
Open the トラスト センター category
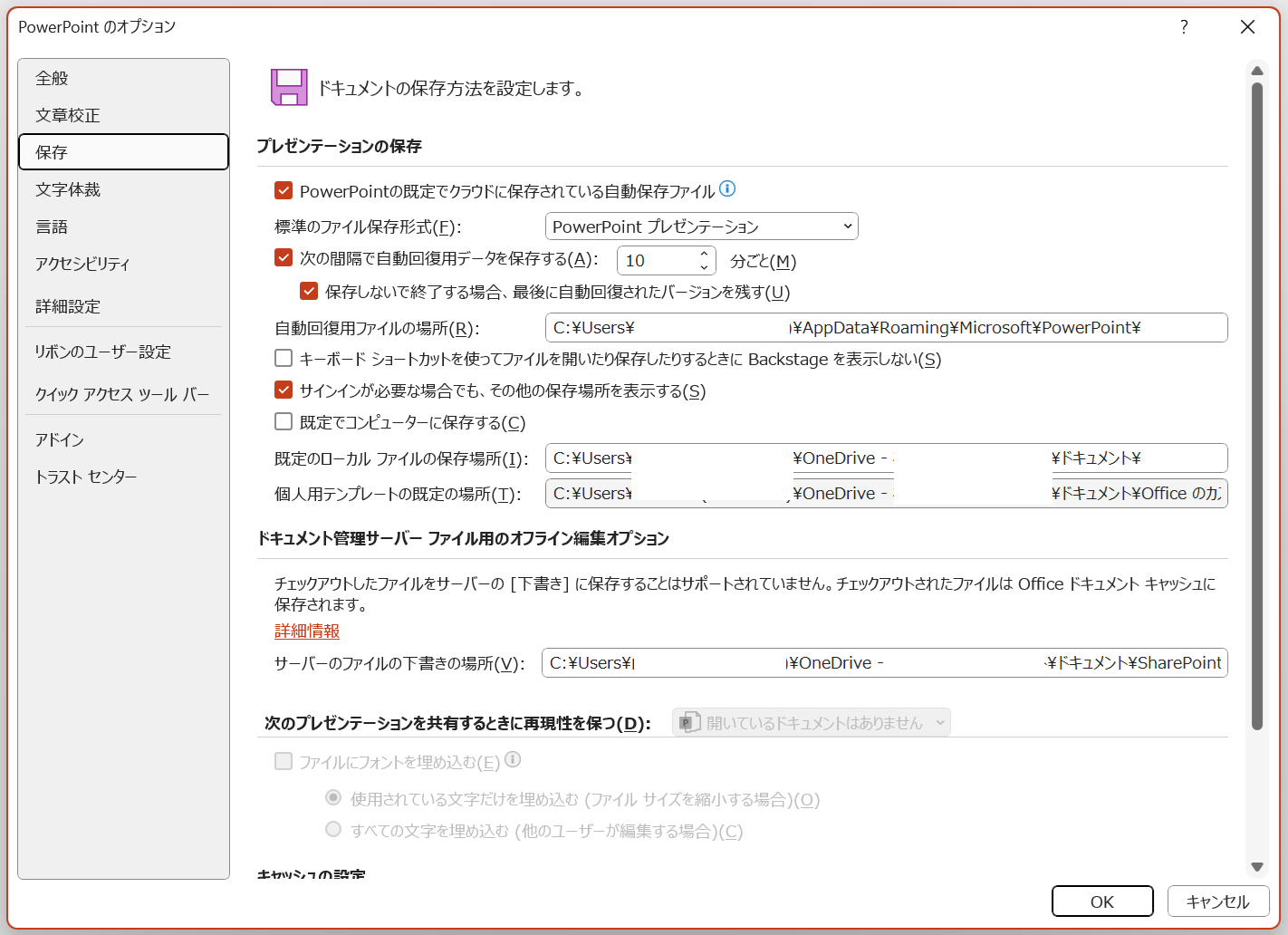123,477
